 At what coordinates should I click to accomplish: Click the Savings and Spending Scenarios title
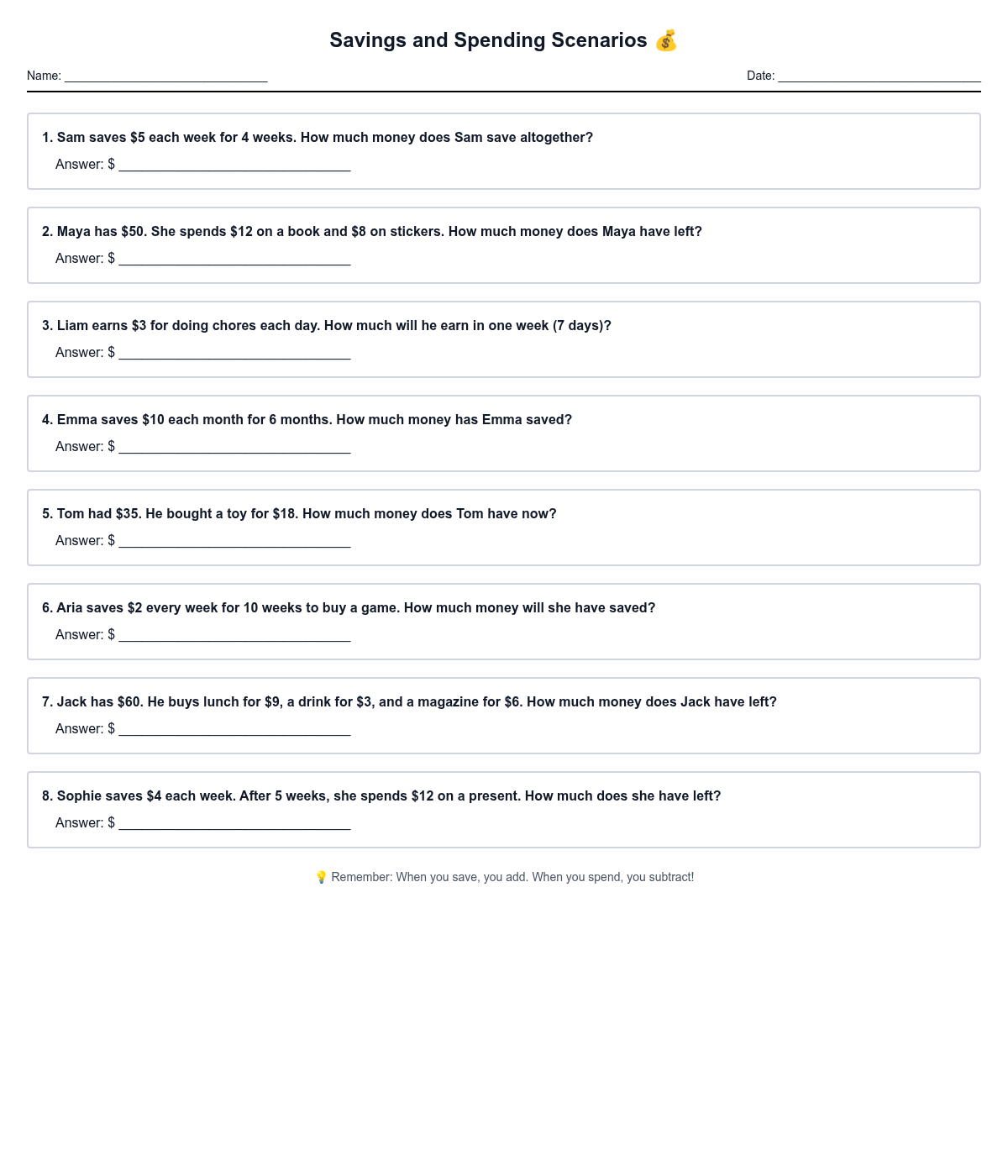coord(488,40)
